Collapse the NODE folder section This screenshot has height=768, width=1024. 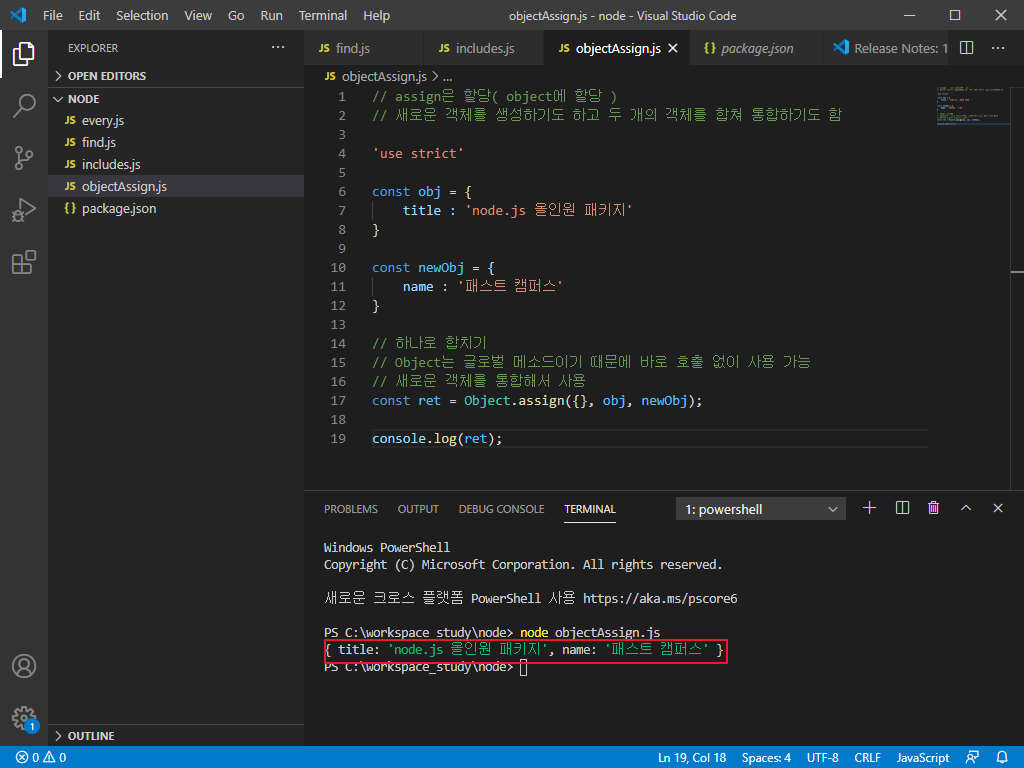tap(176, 99)
